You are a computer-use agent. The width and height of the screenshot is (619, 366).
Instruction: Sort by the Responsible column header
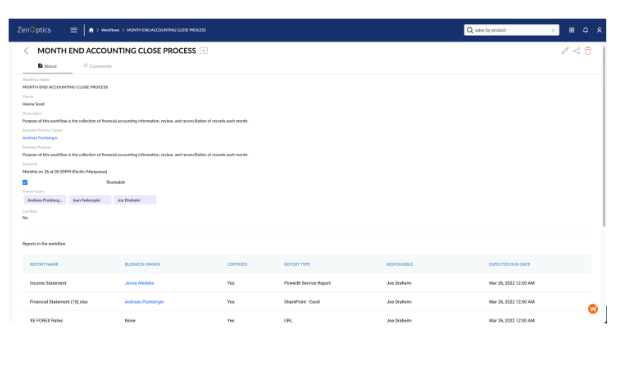click(400, 264)
